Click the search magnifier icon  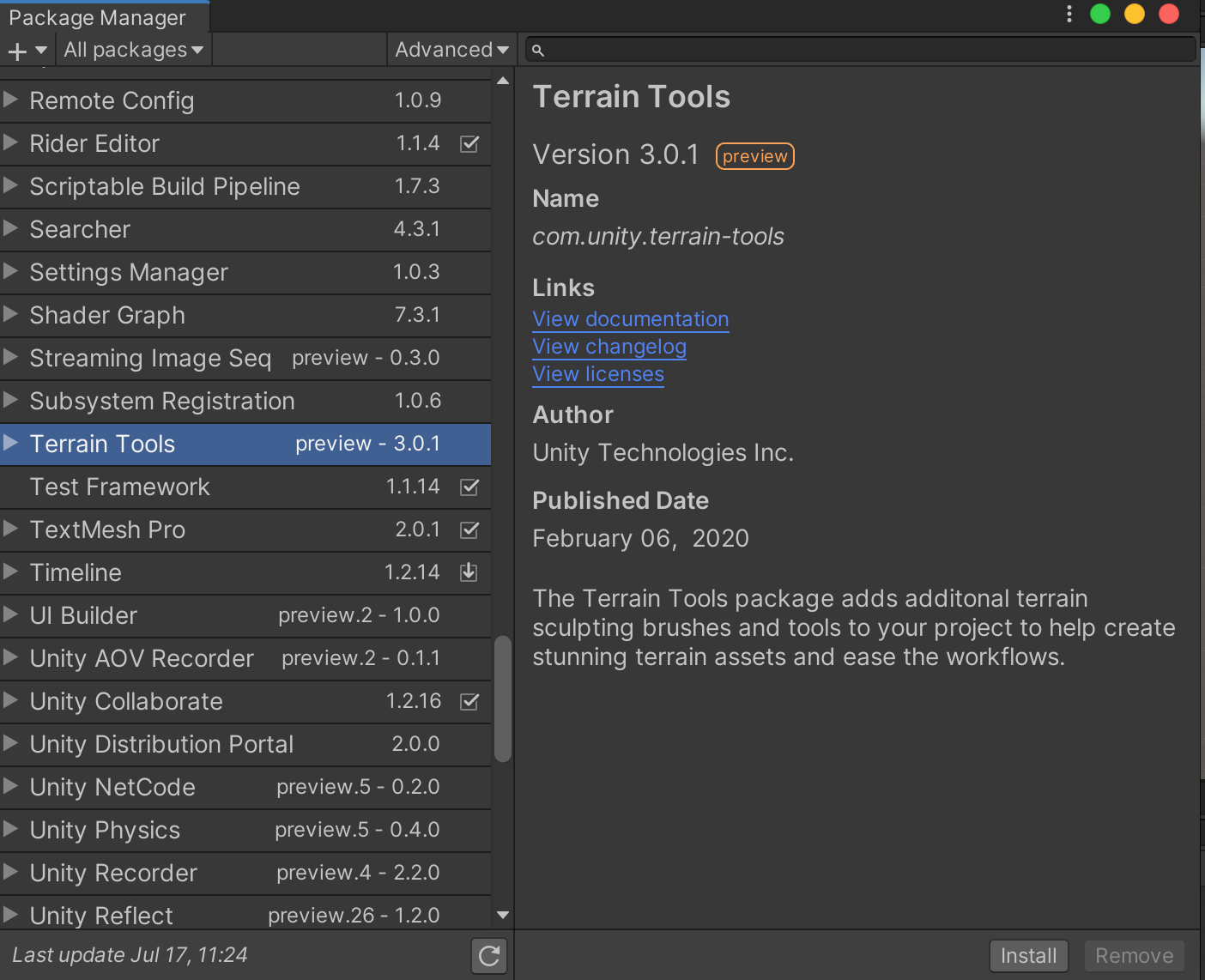tap(538, 51)
